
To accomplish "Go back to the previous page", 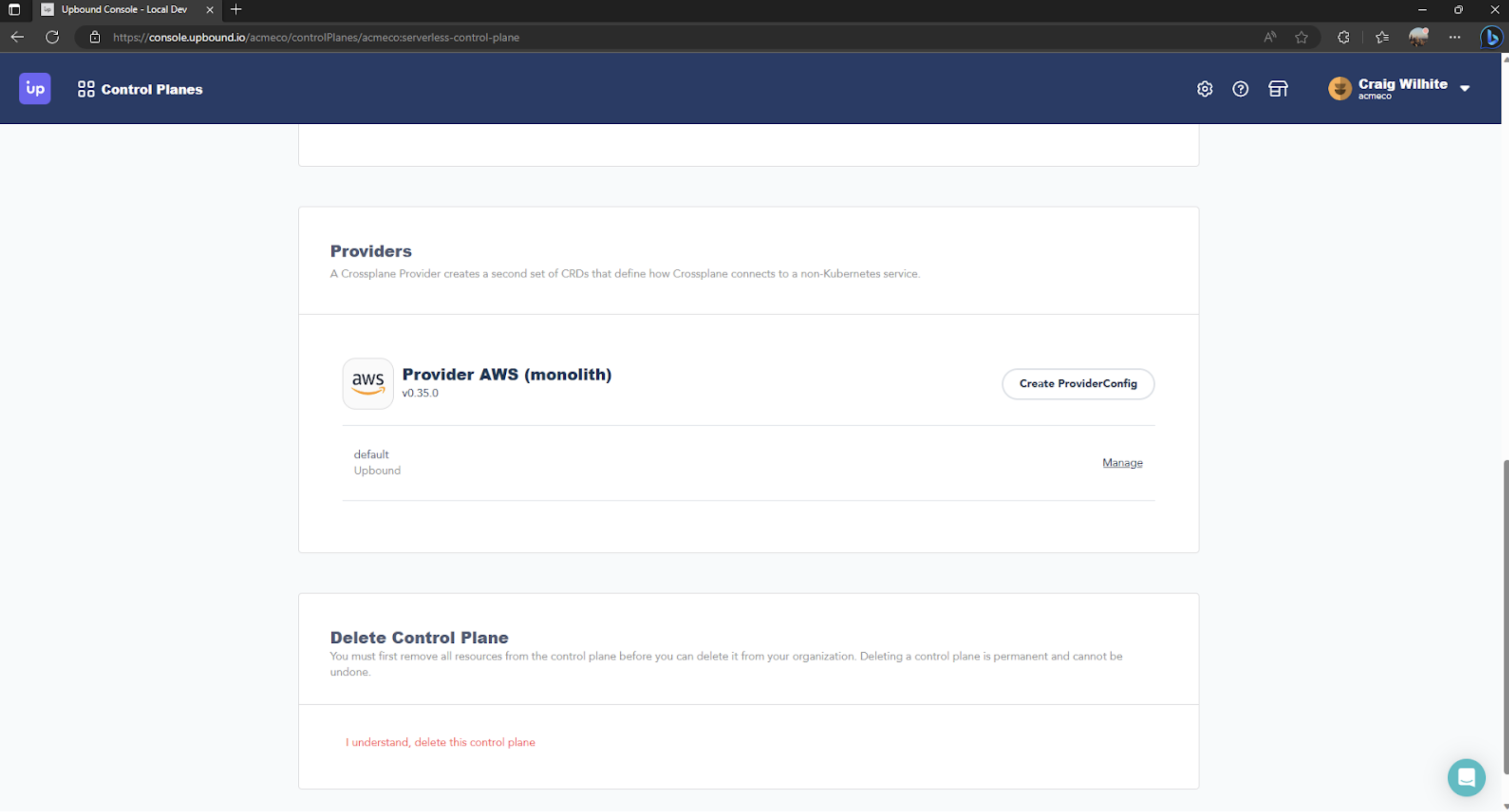I will [18, 38].
